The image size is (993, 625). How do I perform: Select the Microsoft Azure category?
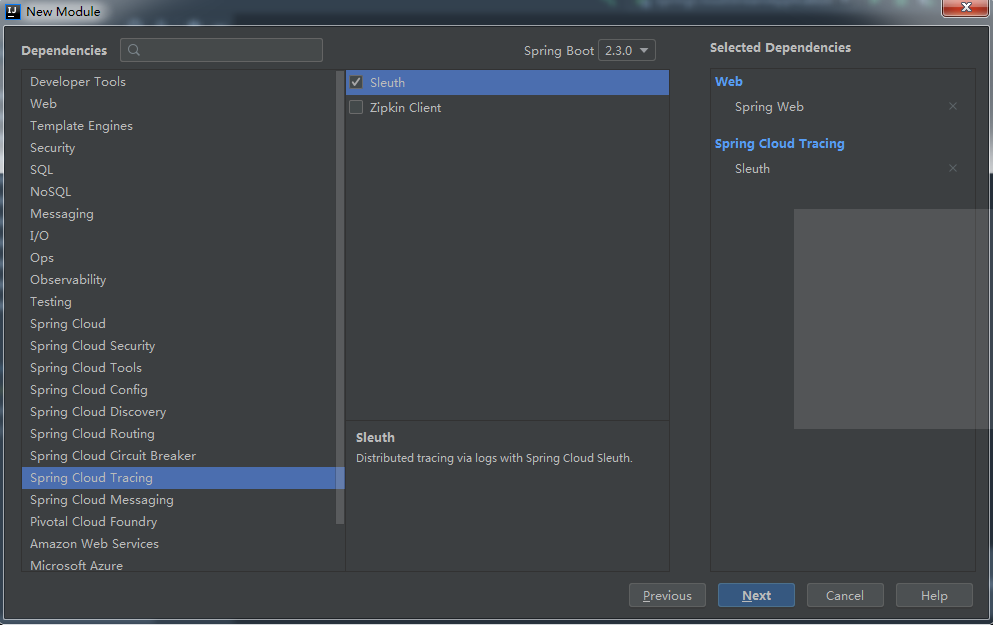coord(179,565)
